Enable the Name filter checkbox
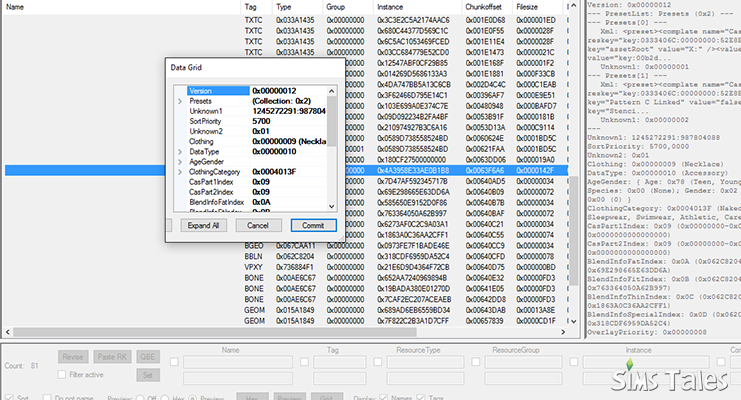Viewport: 741px width, 400px height. (x=174, y=362)
